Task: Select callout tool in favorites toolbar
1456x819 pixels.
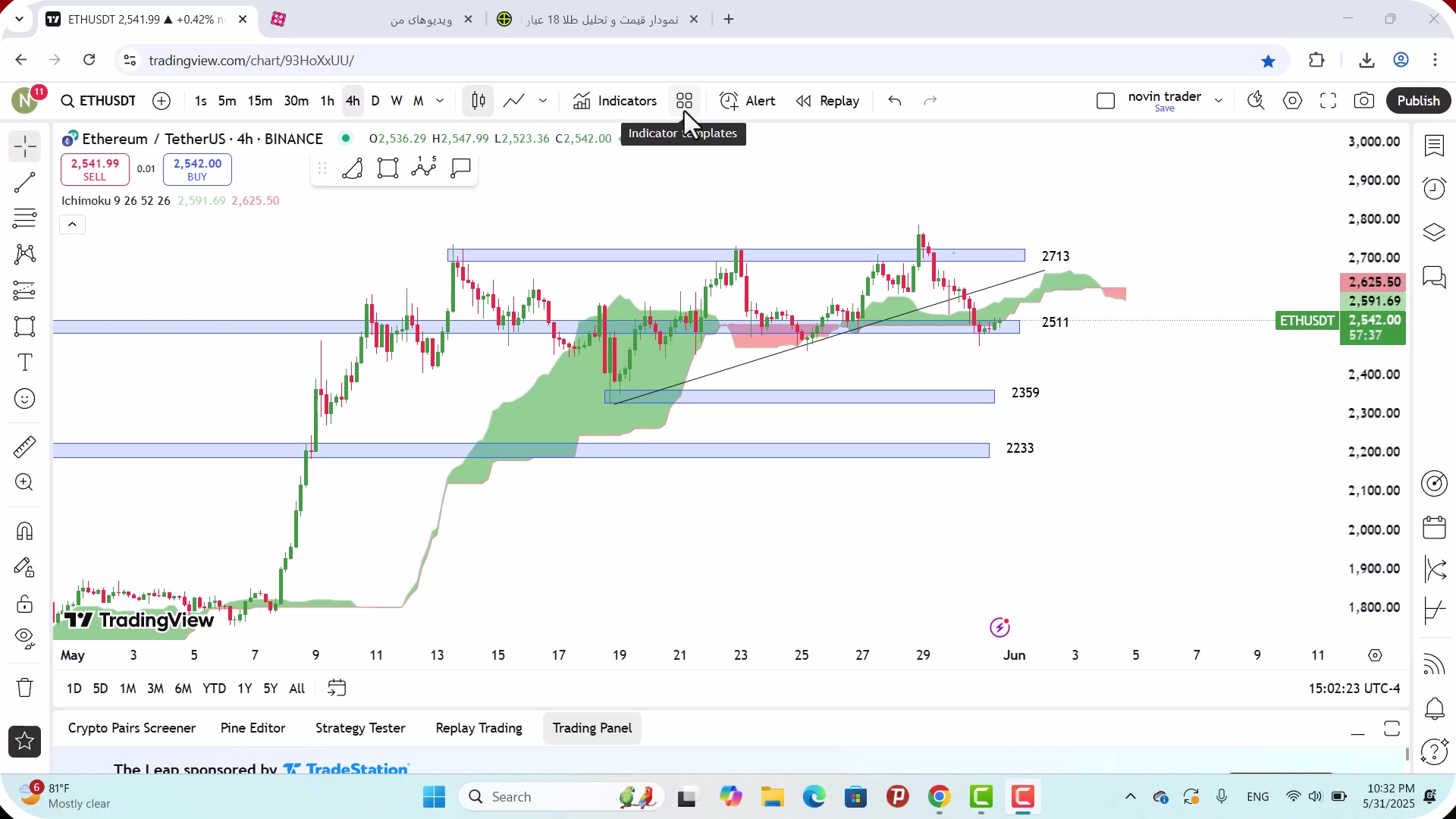Action: coord(461,168)
